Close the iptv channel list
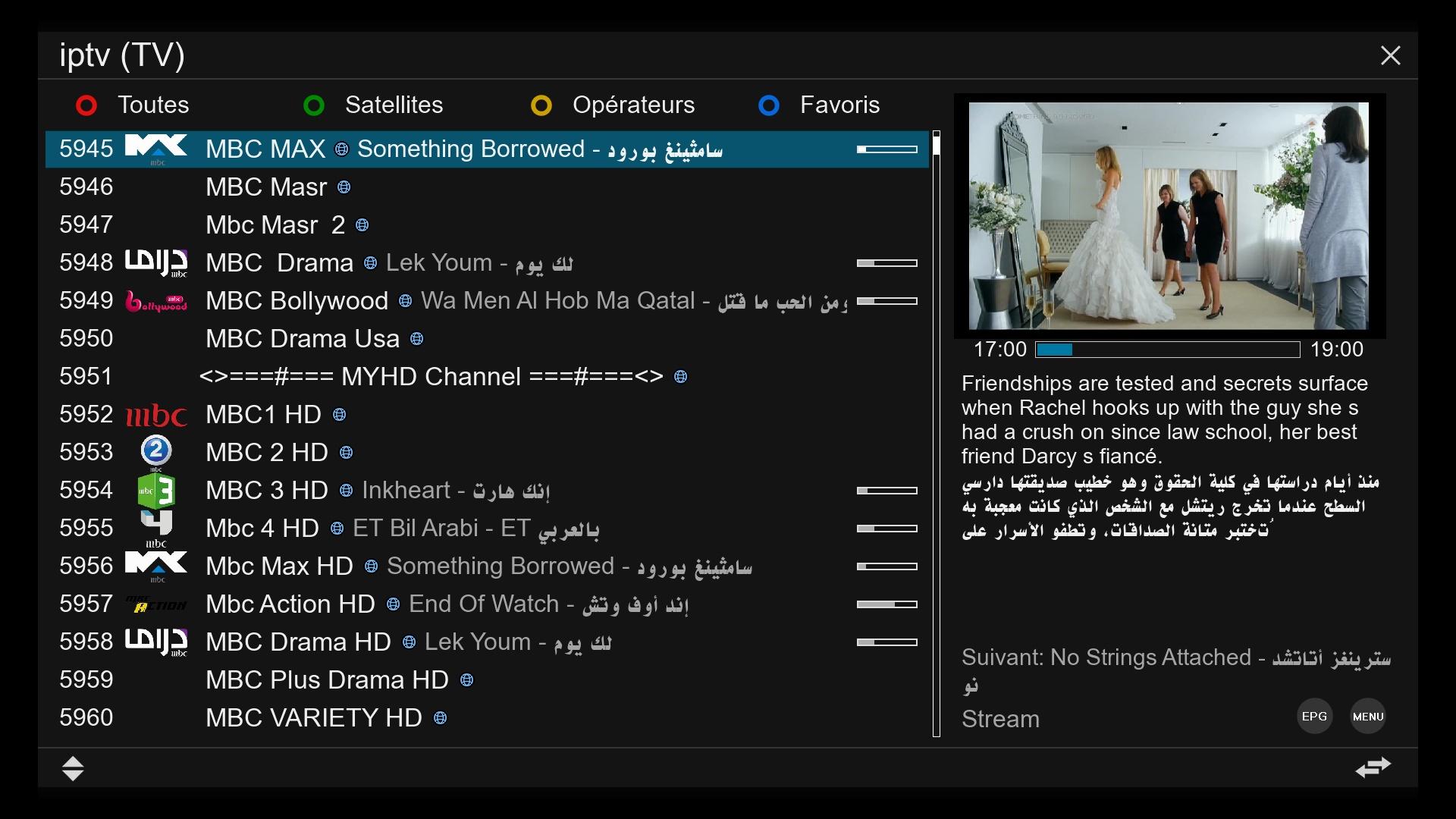 click(x=1390, y=55)
